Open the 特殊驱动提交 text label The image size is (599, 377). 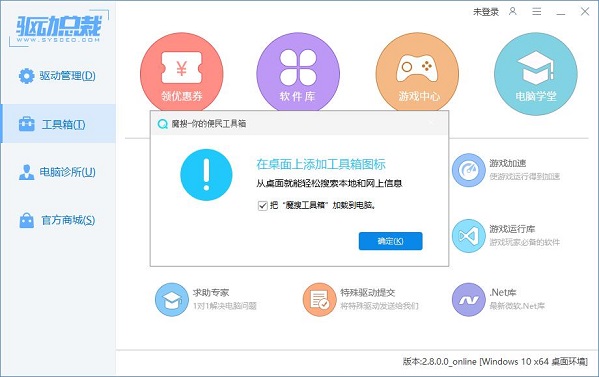point(368,293)
